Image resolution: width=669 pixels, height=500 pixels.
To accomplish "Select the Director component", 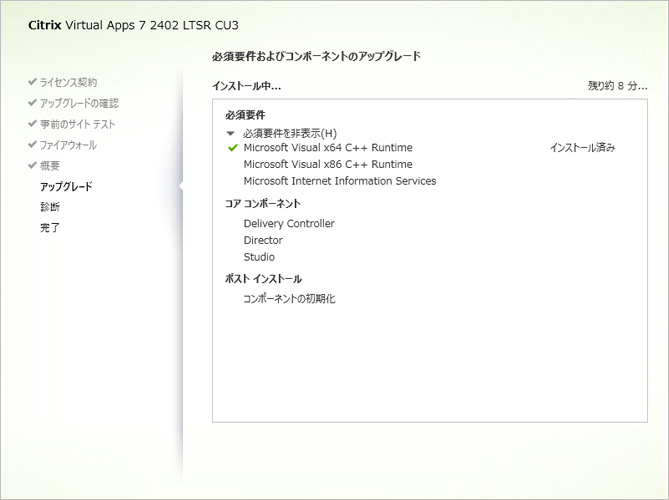I will [263, 240].
